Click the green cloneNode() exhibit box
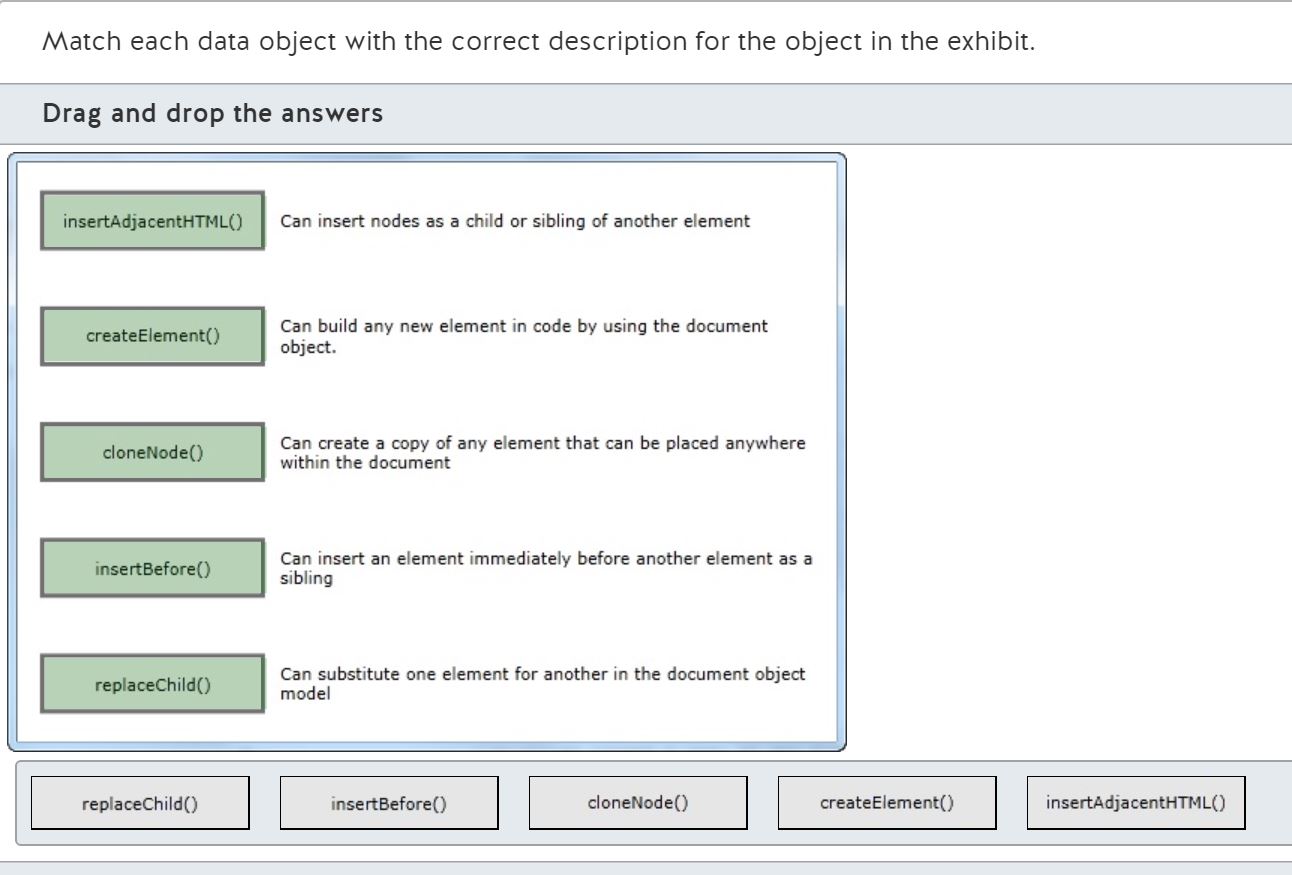 click(152, 453)
